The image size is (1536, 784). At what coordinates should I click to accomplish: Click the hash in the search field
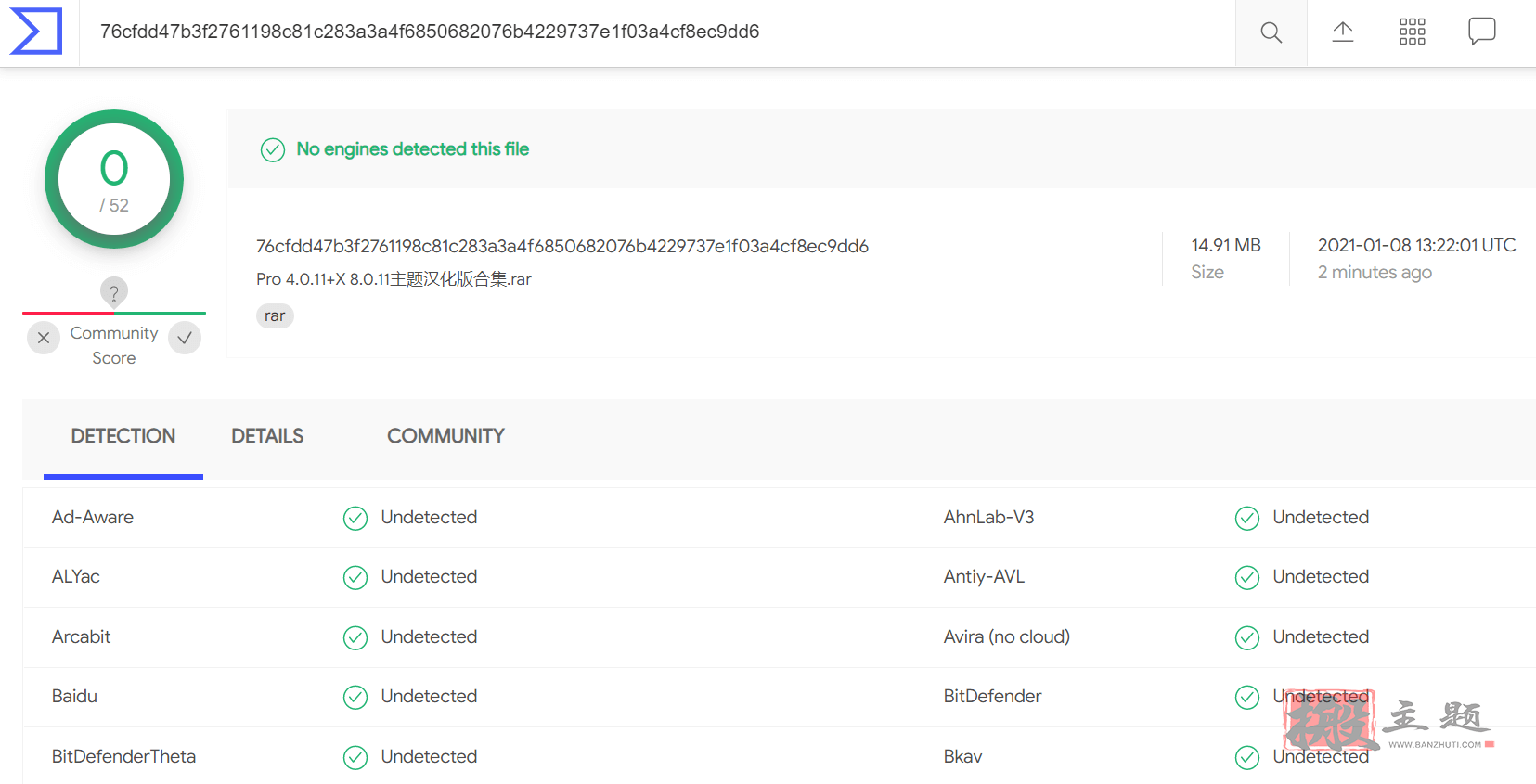[430, 32]
